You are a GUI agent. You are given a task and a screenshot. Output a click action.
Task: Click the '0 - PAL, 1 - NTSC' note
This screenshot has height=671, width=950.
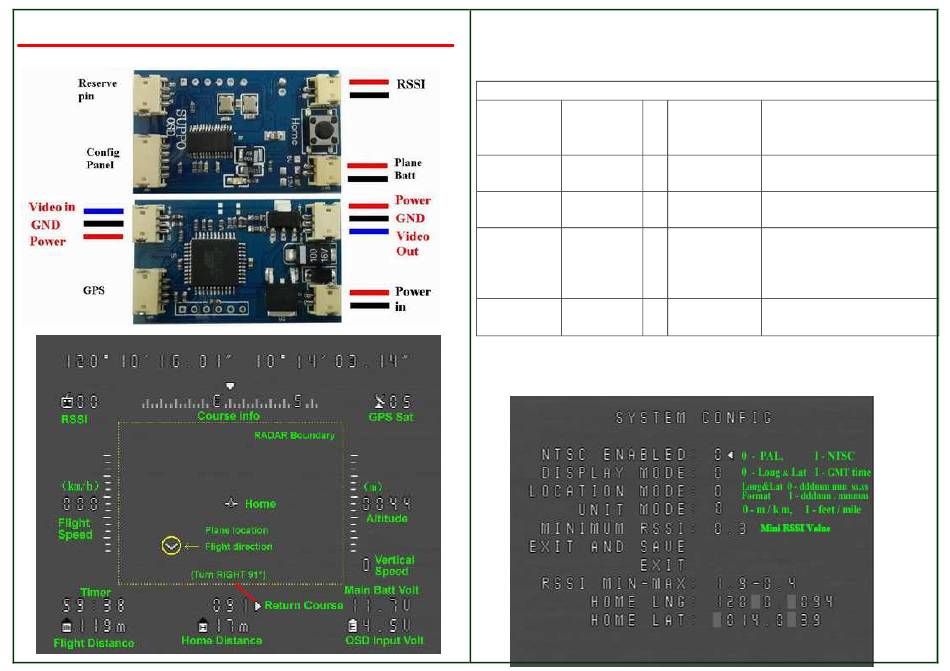798,455
